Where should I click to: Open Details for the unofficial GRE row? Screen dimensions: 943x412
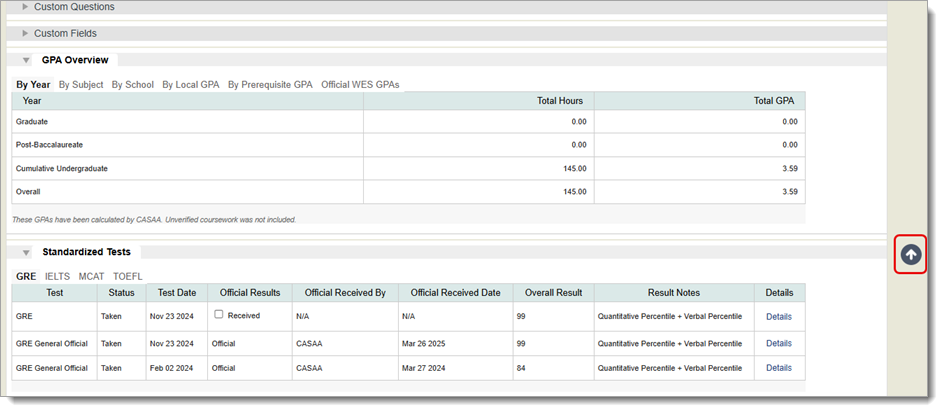pyautogui.click(x=778, y=317)
